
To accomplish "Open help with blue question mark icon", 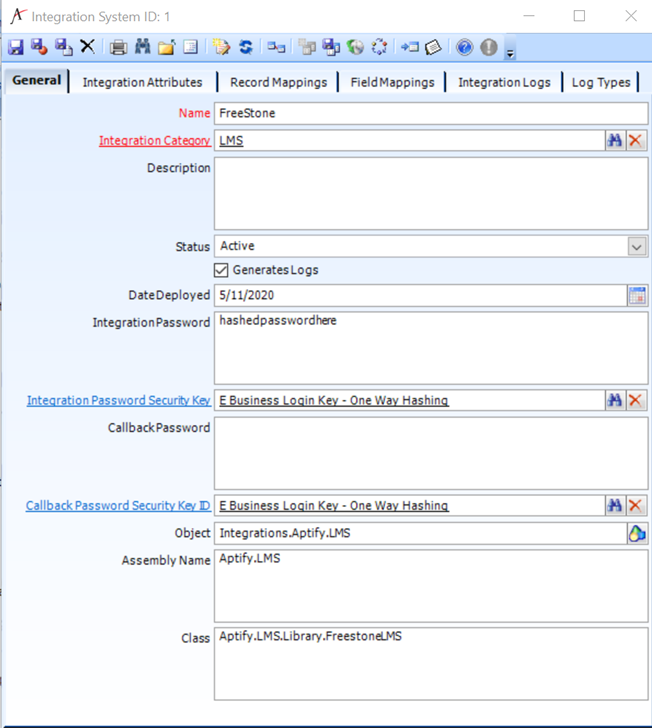I will [464, 47].
